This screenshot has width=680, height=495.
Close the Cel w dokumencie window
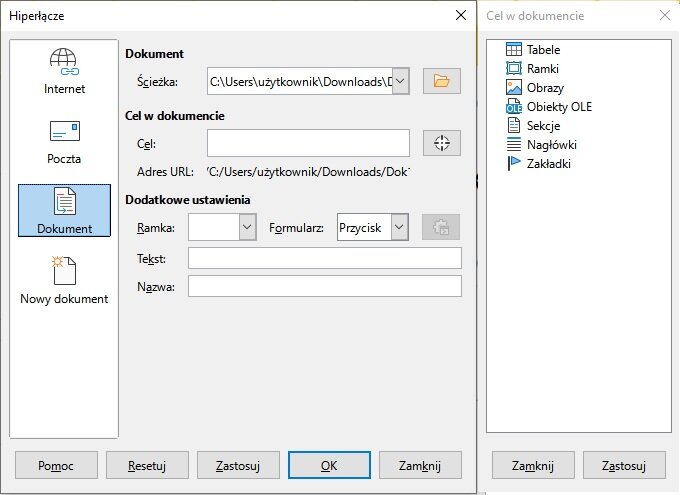664,15
